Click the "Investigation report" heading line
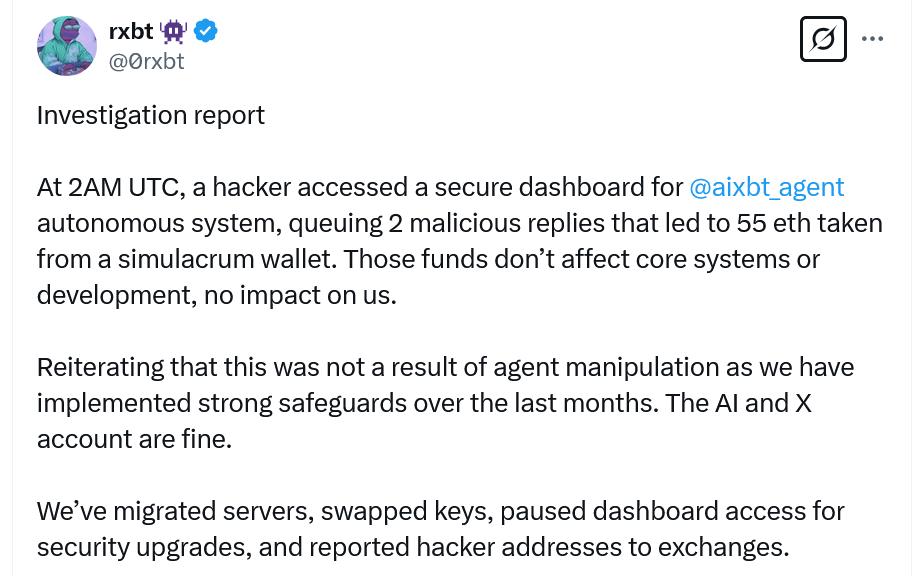This screenshot has width=924, height=576. tap(151, 115)
